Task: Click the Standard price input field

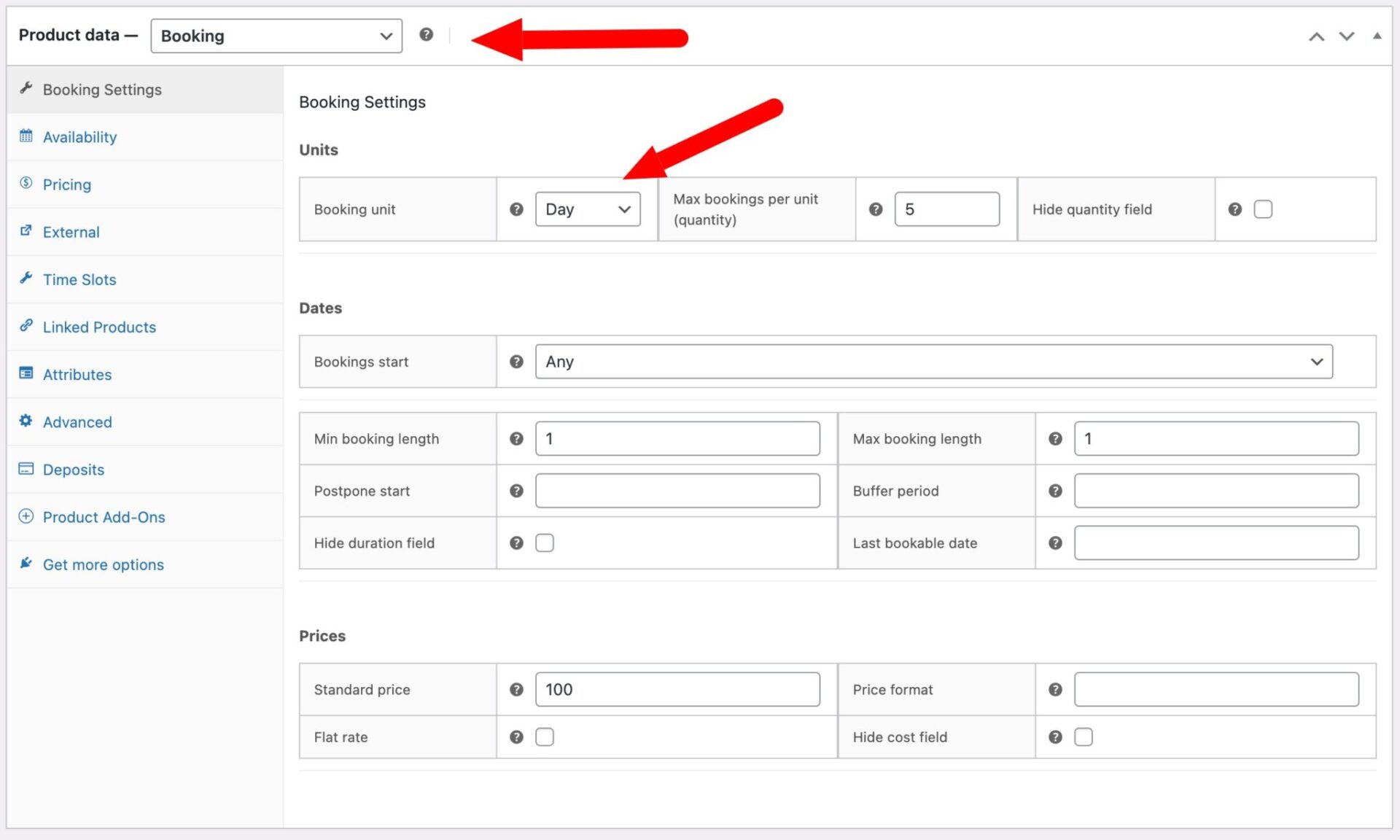Action: 677,688
